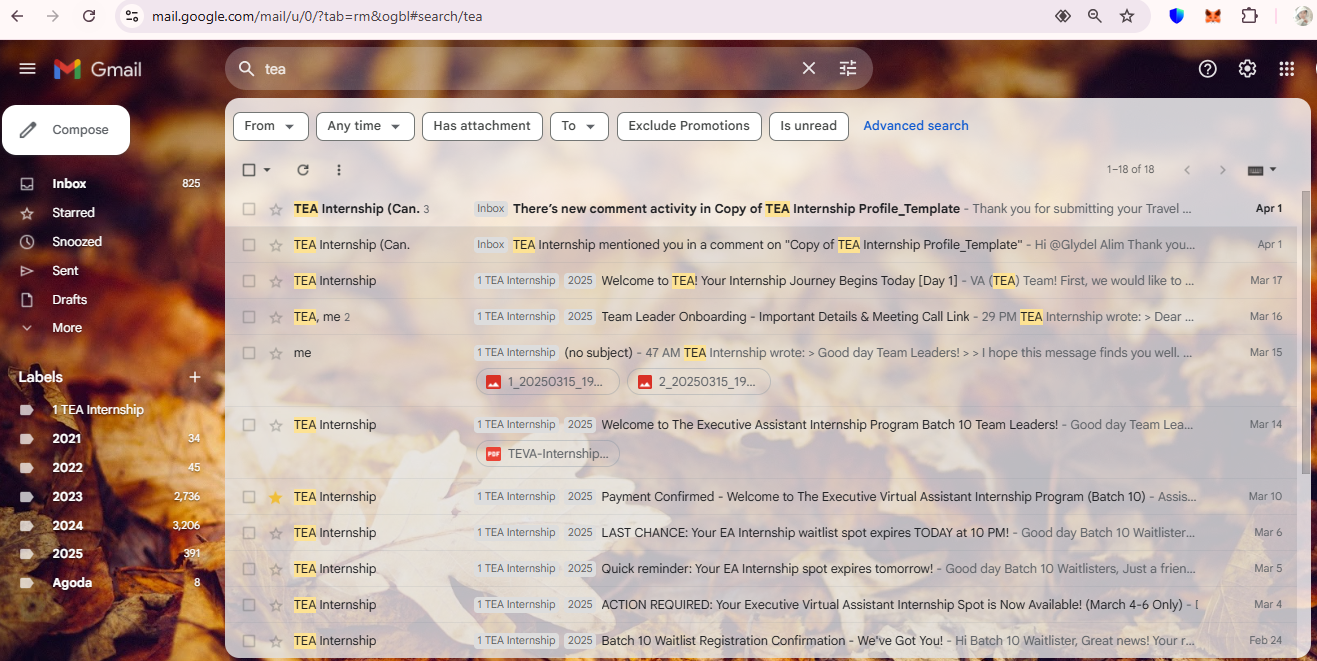Tick checkbox for Welcome to TEA email
The image size is (1317, 661).
coord(249,281)
